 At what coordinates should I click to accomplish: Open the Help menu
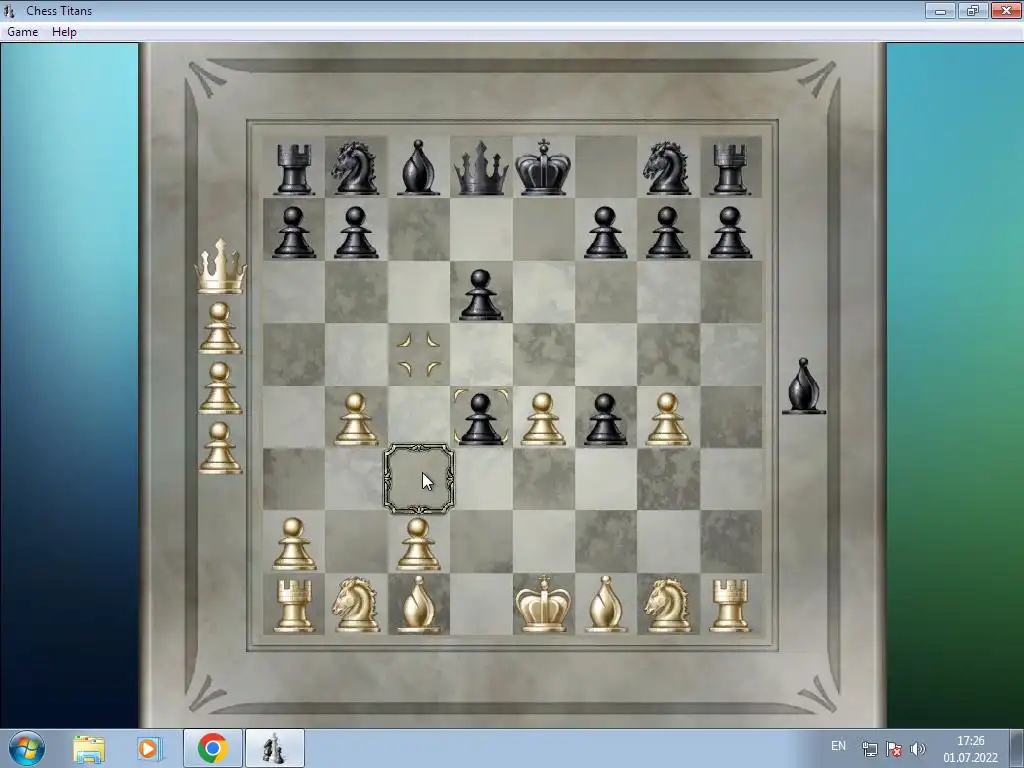[x=64, y=31]
